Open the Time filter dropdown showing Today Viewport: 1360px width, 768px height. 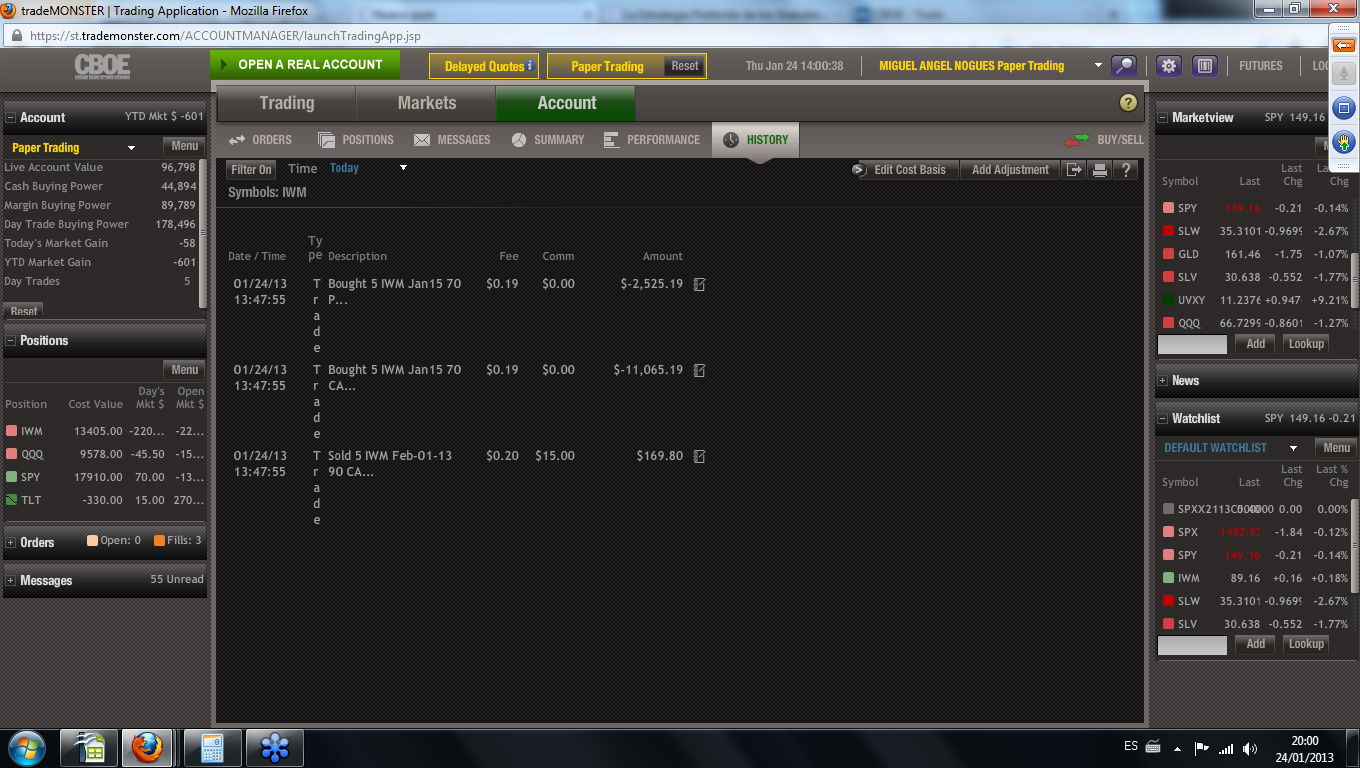pyautogui.click(x=368, y=168)
